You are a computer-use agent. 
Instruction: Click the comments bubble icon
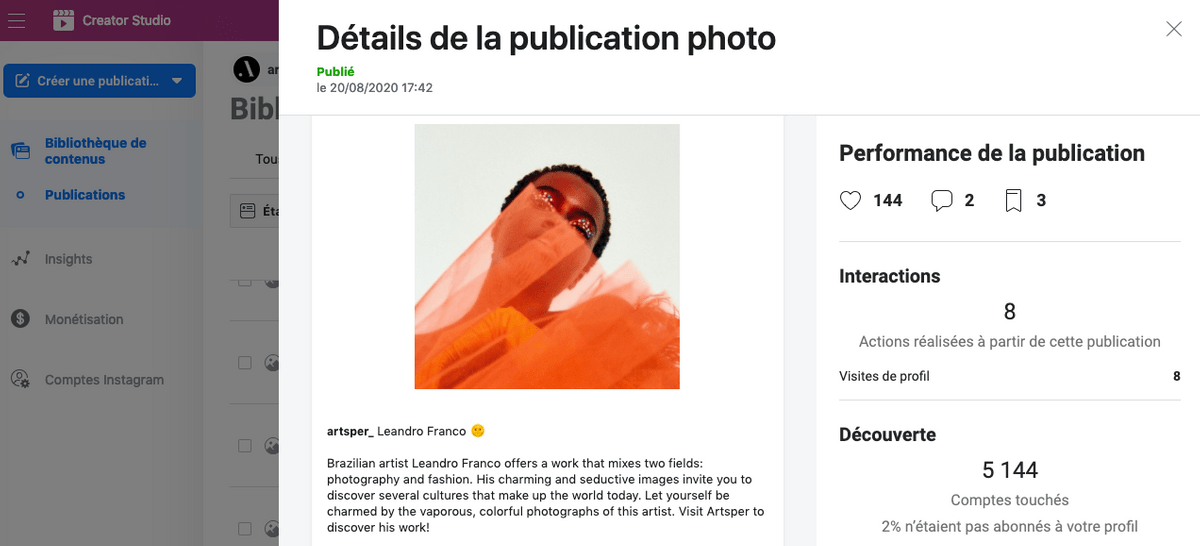[941, 201]
